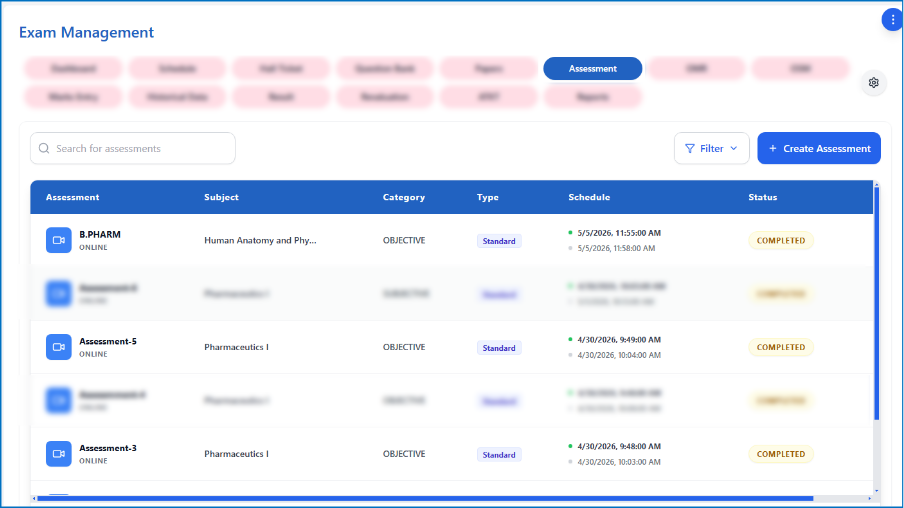Screen dimensions: 904x508
Task: Select the Assessment tab
Action: point(593,69)
